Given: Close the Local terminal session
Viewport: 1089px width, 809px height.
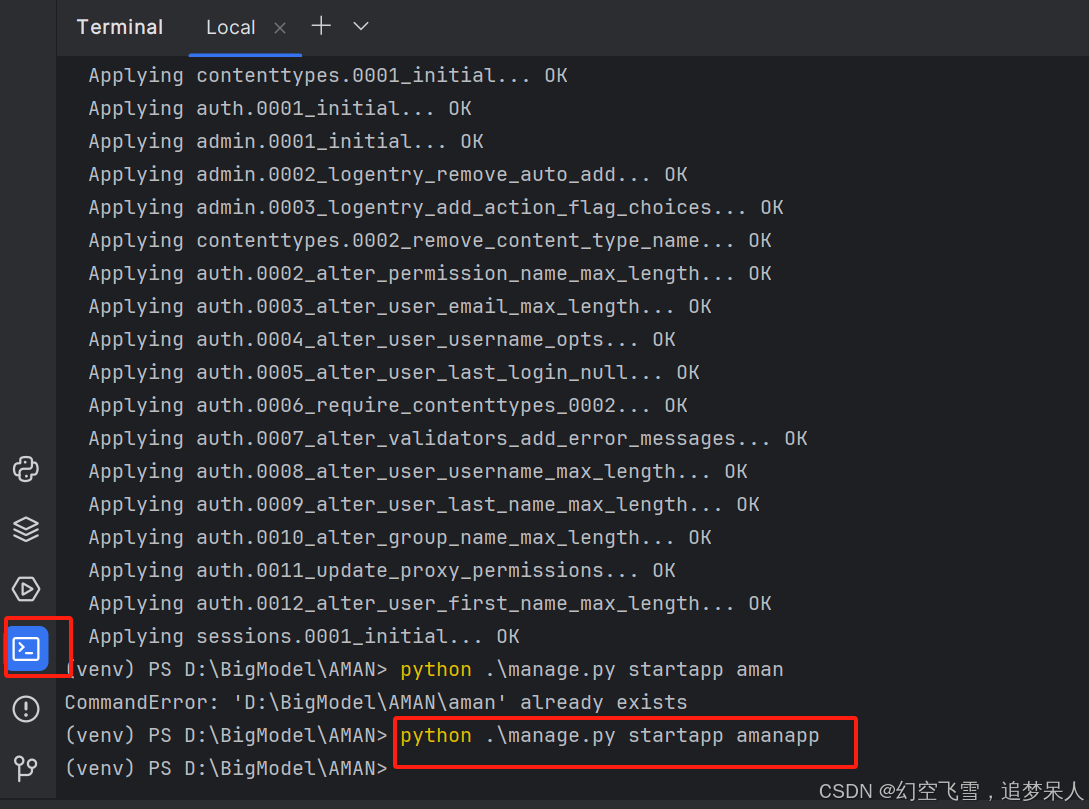Looking at the screenshot, I should click(x=279, y=27).
